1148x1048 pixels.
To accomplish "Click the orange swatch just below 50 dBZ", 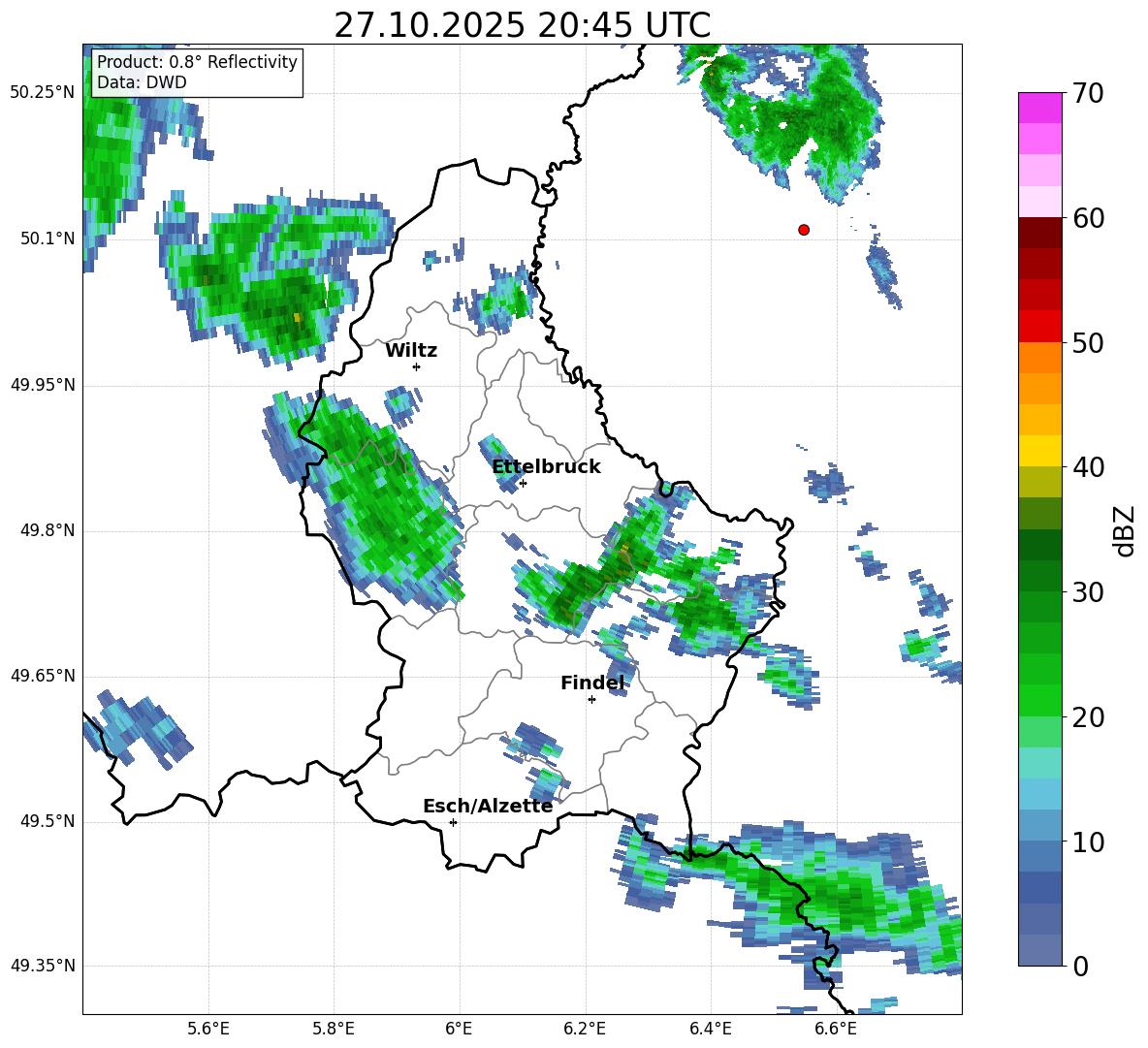I will [1039, 358].
